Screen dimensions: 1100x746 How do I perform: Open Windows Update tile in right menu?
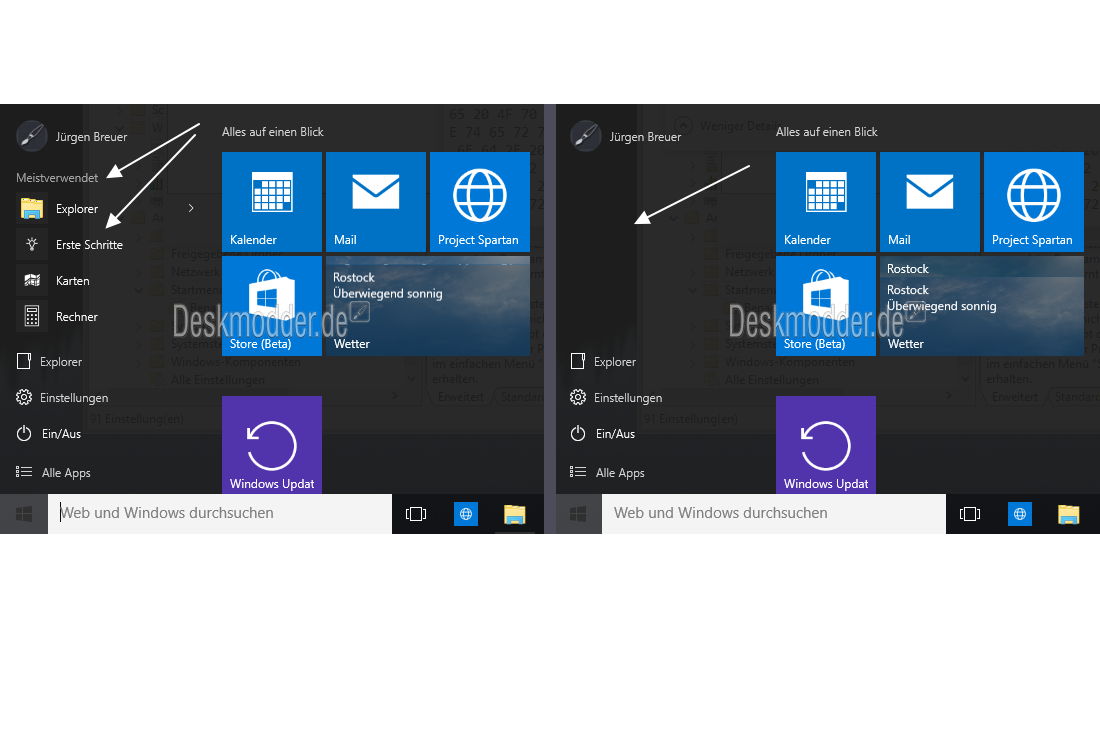[x=826, y=445]
